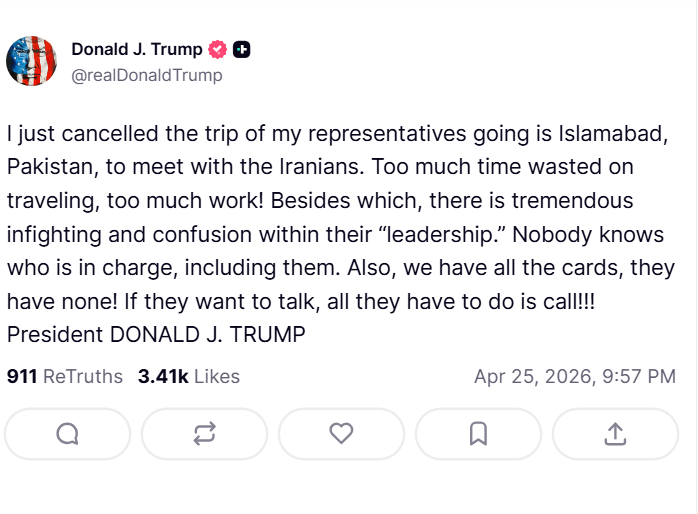
Task: Open Donald J. Trump's profile avatar
Action: click(32, 61)
